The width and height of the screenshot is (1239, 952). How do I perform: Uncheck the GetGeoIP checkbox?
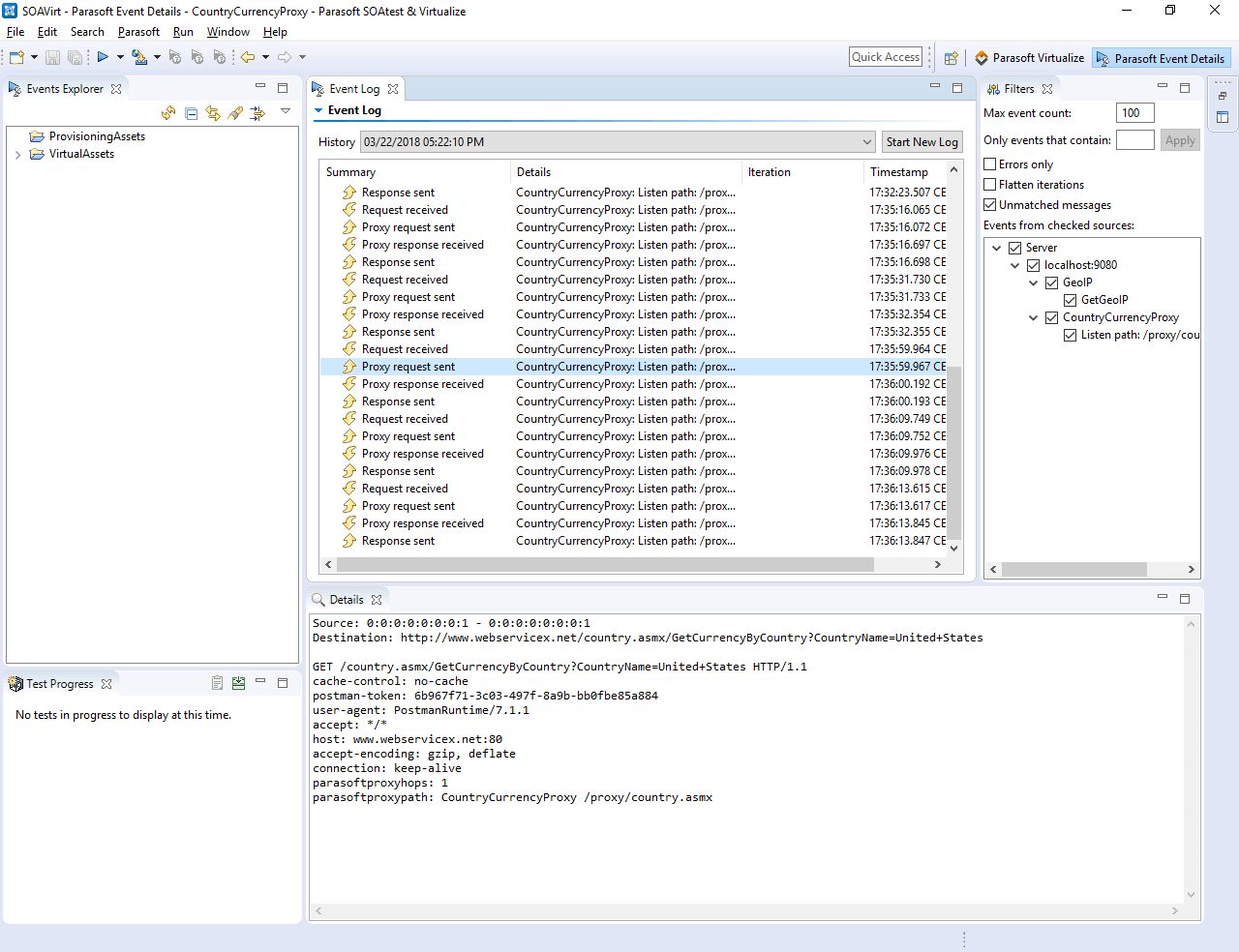[x=1071, y=300]
